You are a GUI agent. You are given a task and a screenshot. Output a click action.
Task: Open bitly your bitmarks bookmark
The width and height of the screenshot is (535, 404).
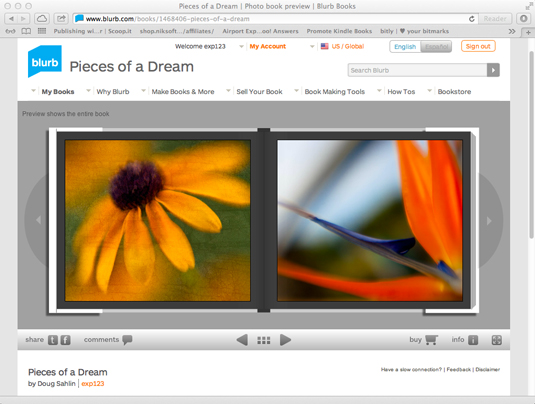tap(415, 31)
